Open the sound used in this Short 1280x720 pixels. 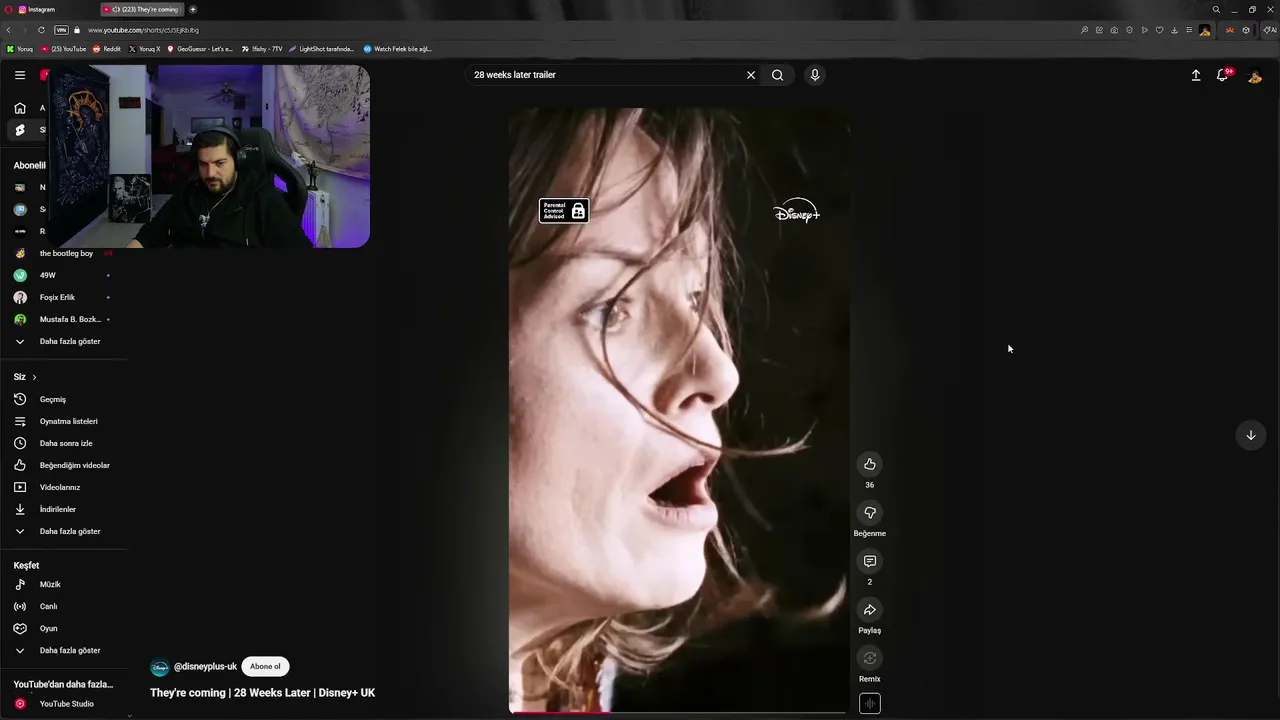[x=870, y=704]
